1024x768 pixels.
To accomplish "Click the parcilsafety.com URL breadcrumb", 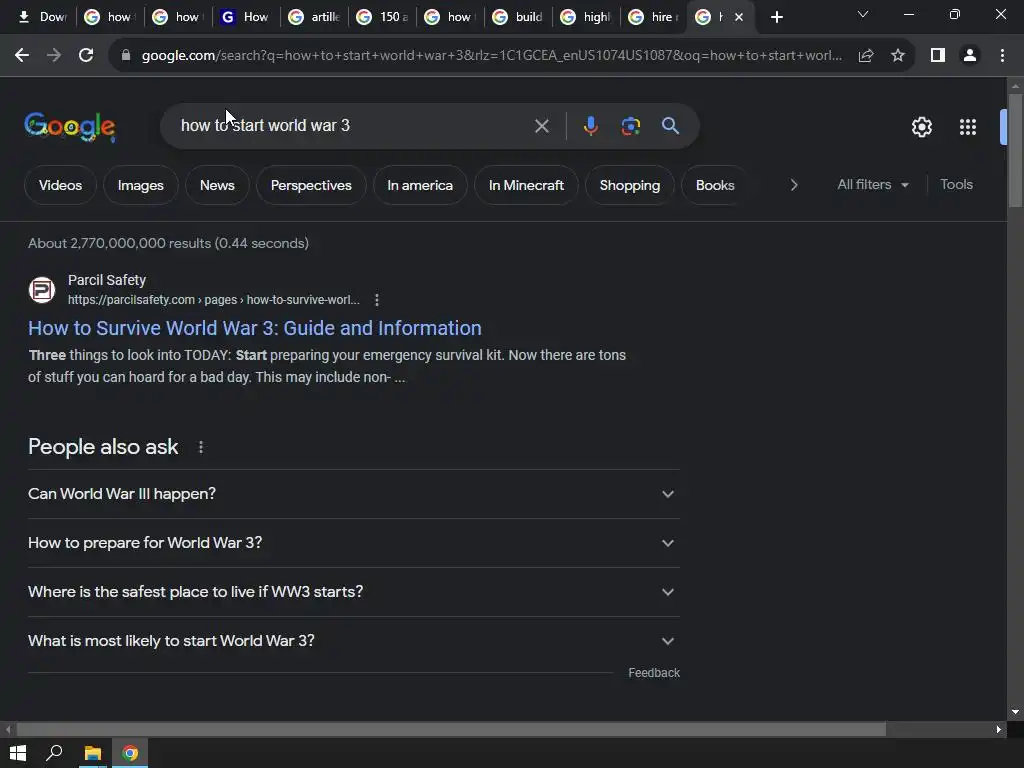I will 214,300.
